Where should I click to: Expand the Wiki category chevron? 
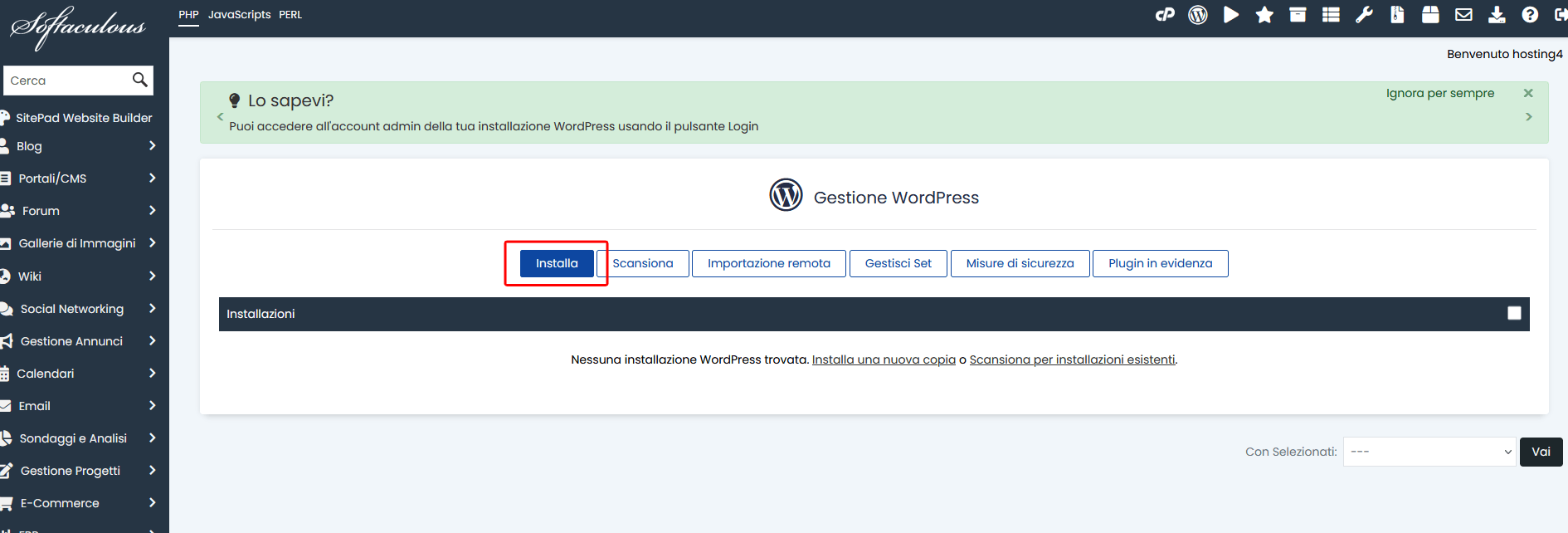click(x=152, y=276)
